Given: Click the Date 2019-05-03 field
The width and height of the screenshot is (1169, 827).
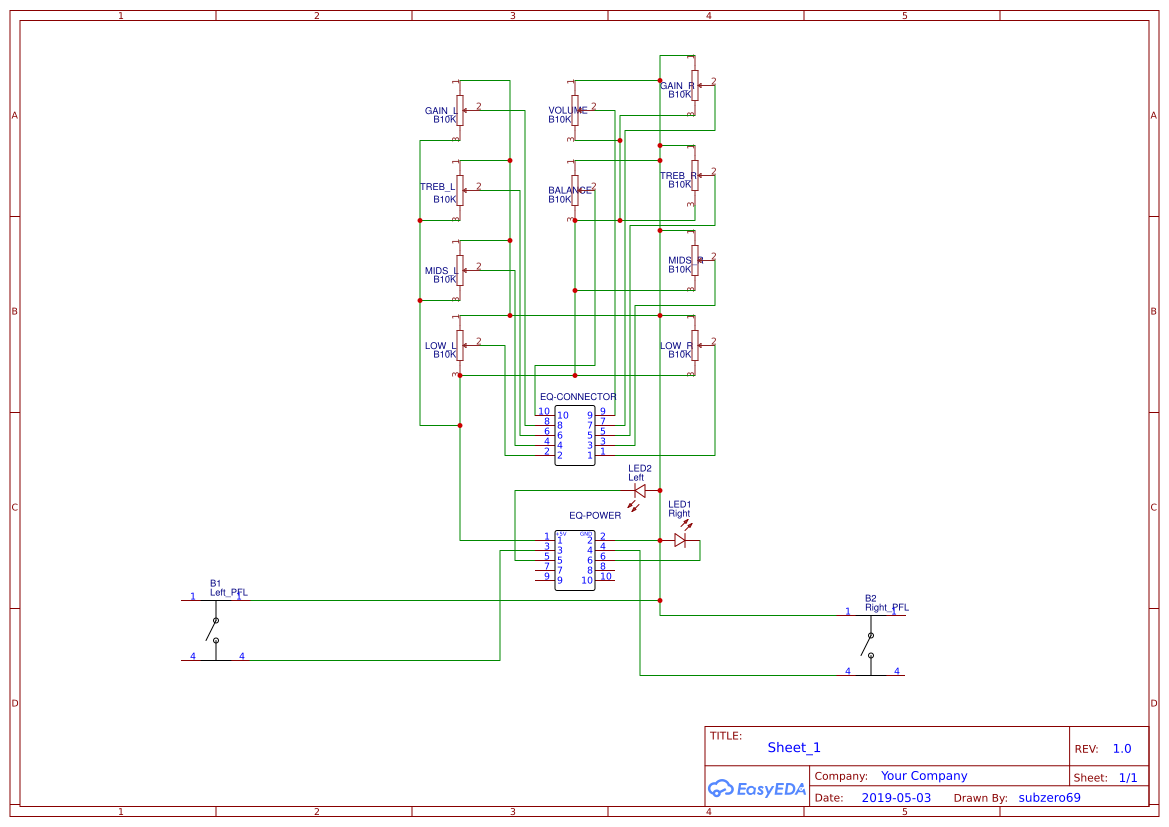Looking at the screenshot, I should click(895, 797).
